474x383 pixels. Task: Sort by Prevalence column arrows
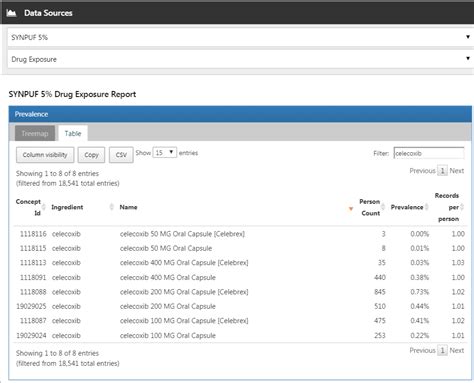click(427, 207)
